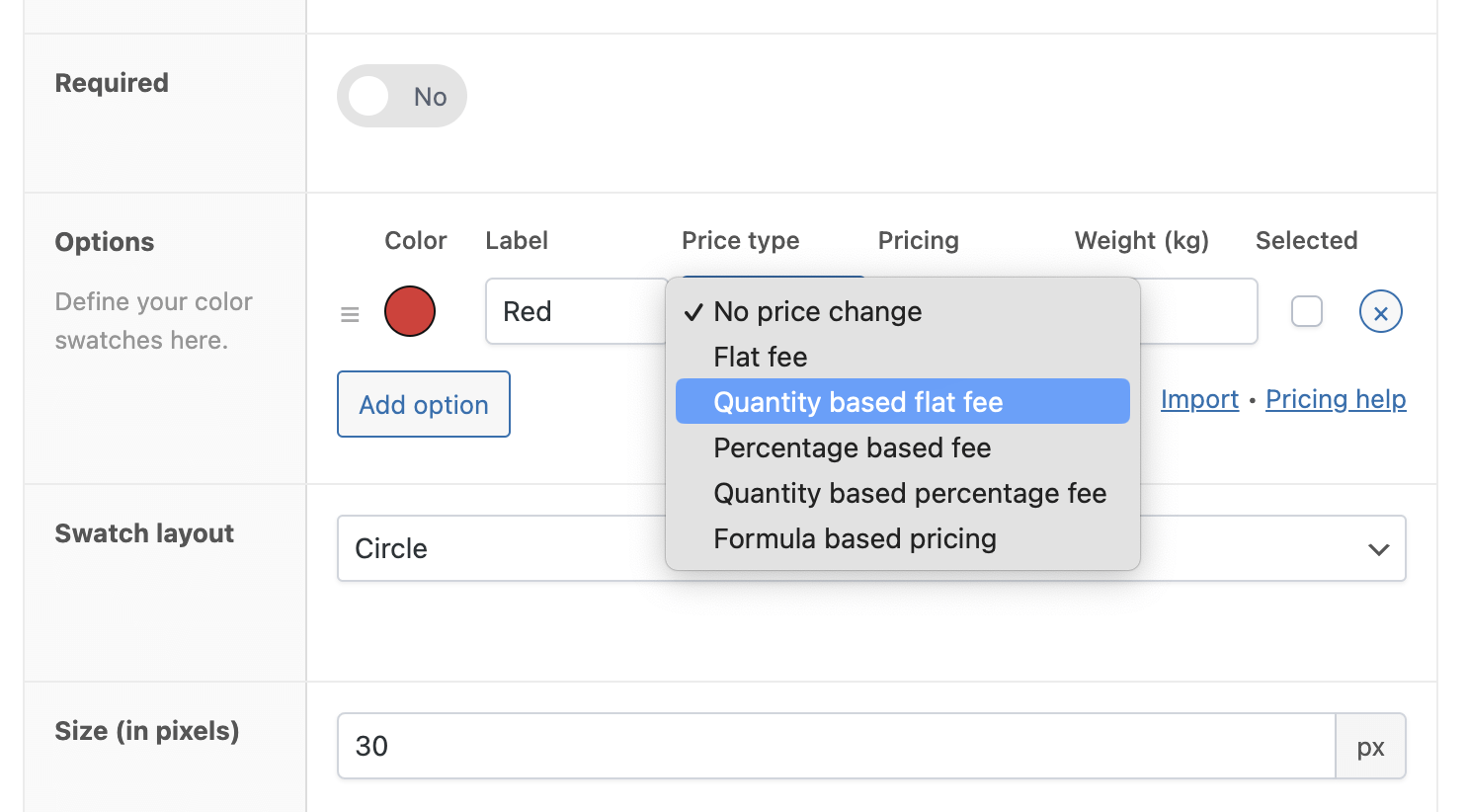Click the Label field containing Red

(x=573, y=311)
